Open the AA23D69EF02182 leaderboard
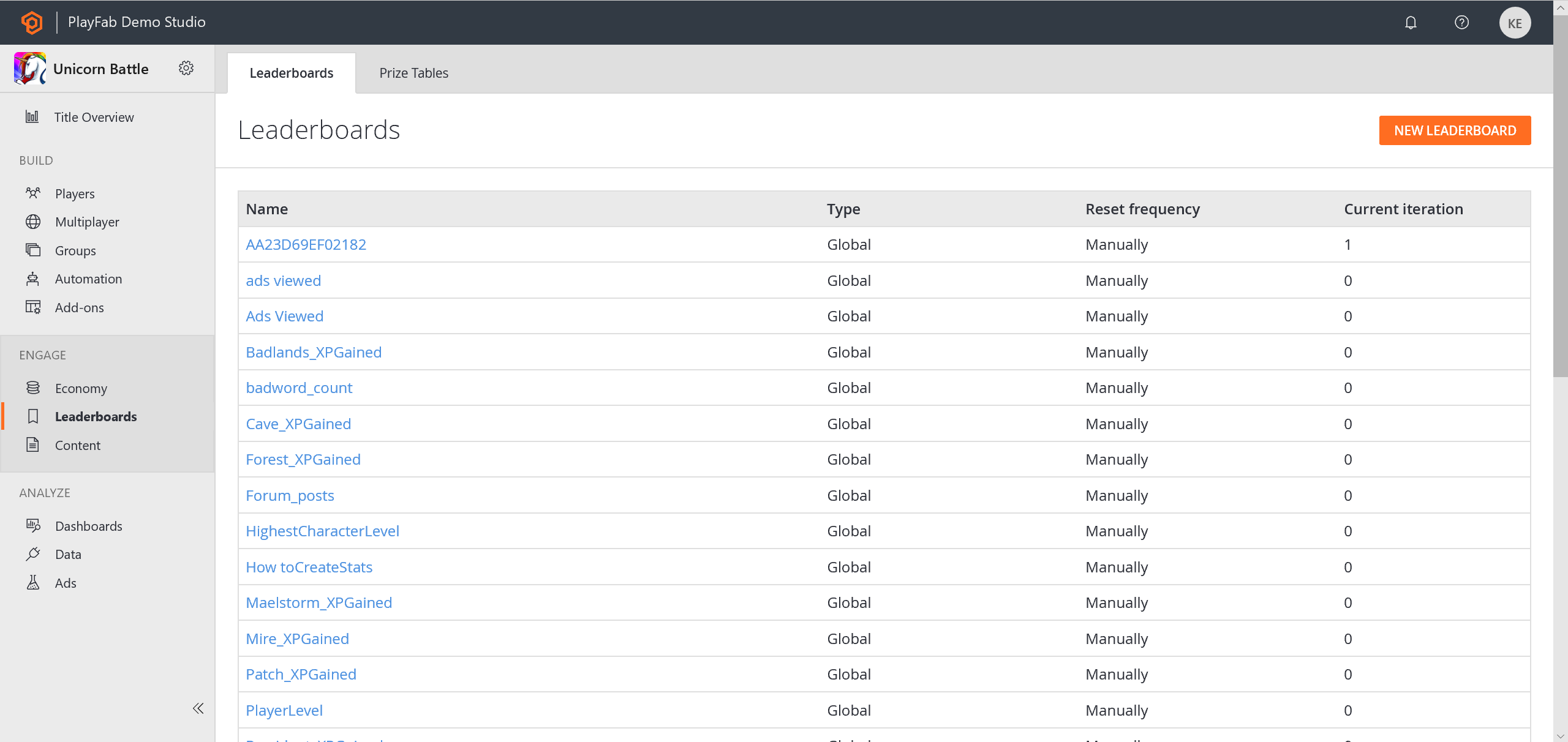 tap(307, 244)
